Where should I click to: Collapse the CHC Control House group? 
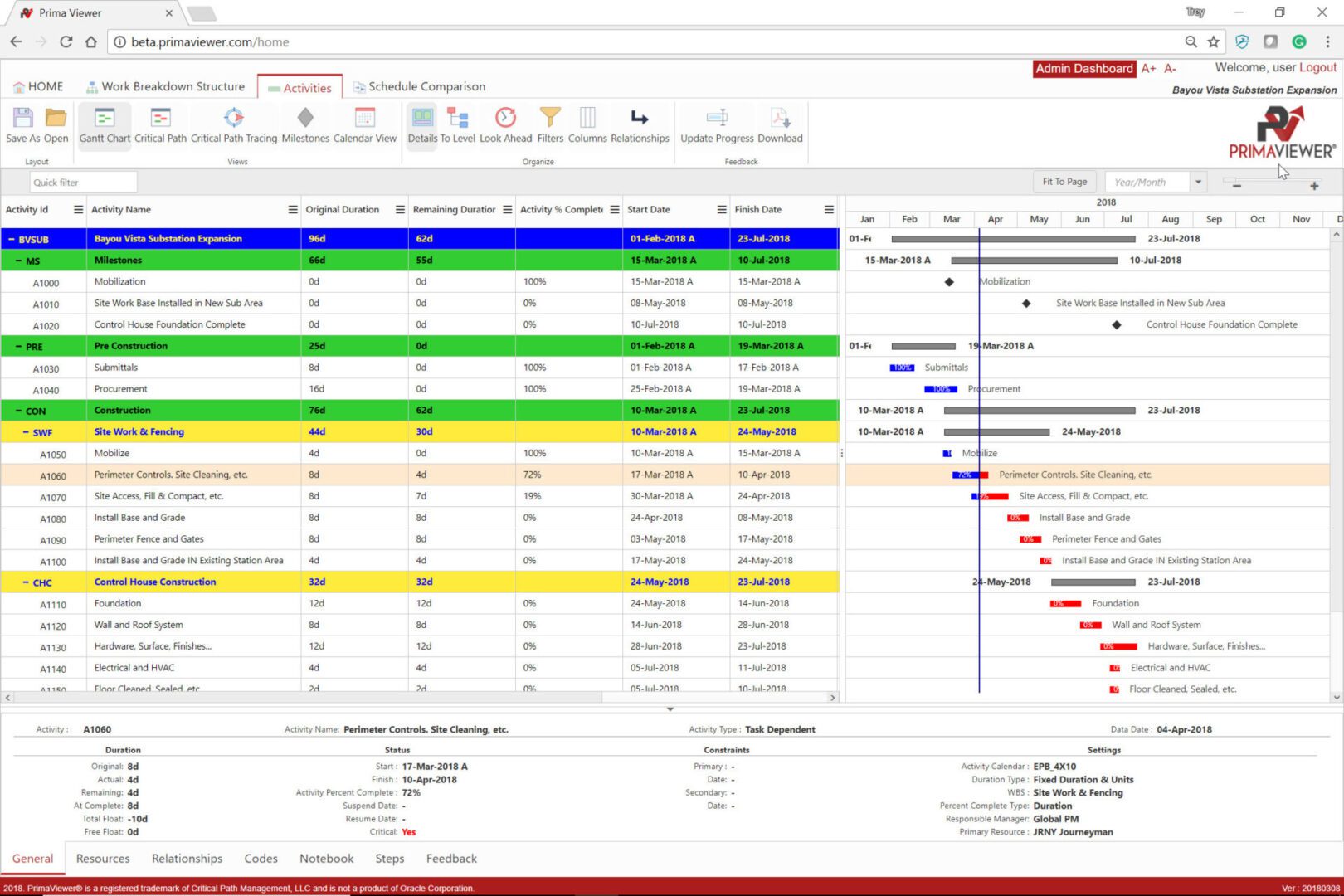tap(26, 582)
